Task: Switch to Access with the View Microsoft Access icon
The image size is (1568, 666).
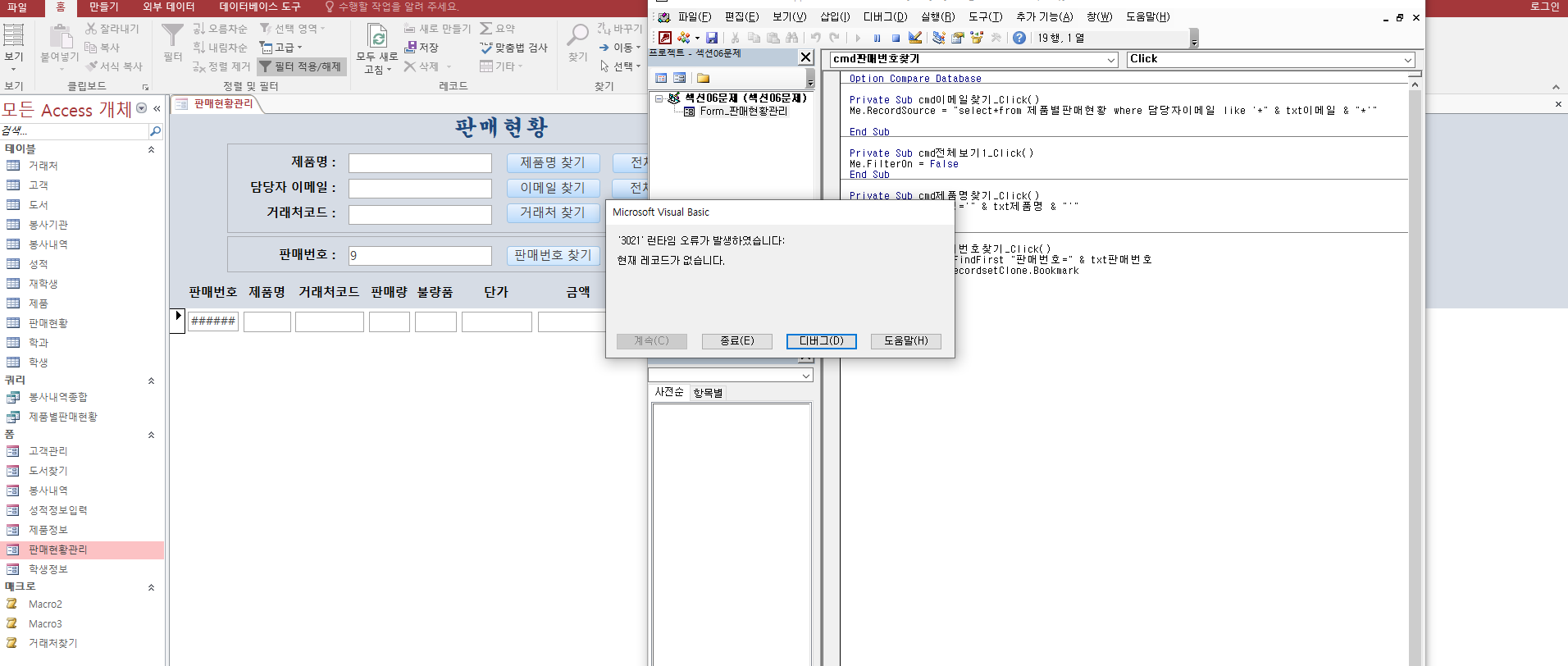Action: coord(665,38)
